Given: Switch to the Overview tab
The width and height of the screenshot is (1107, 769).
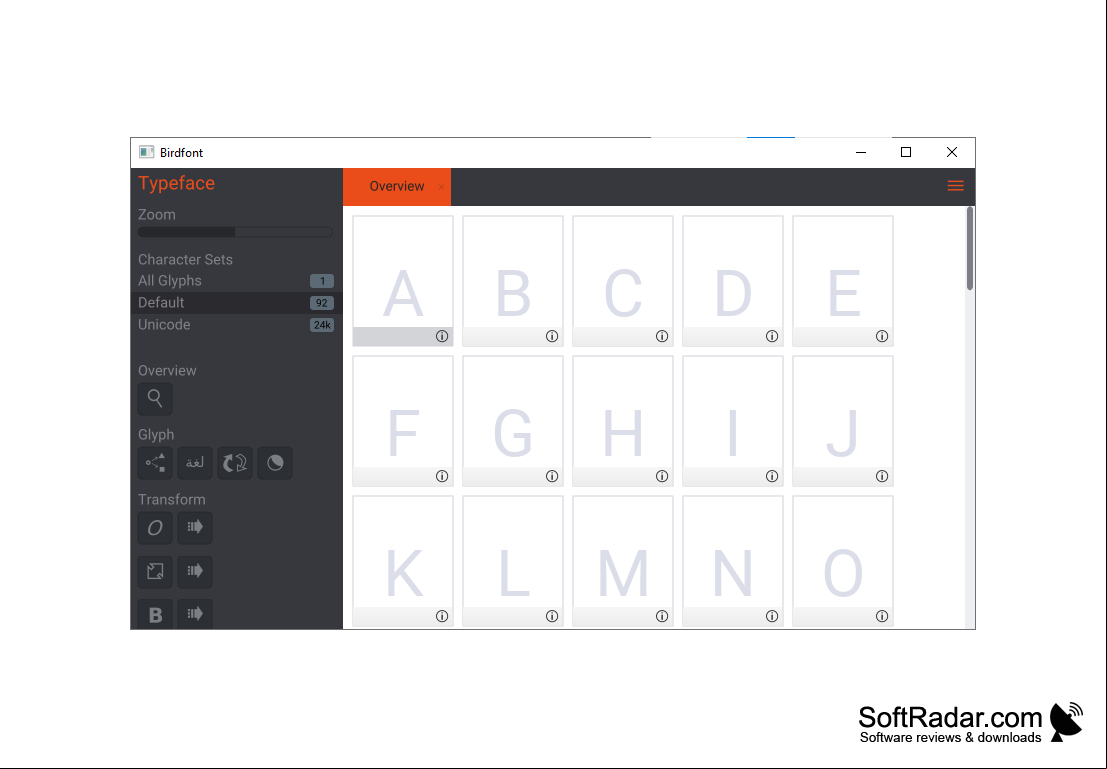Looking at the screenshot, I should pos(397,186).
